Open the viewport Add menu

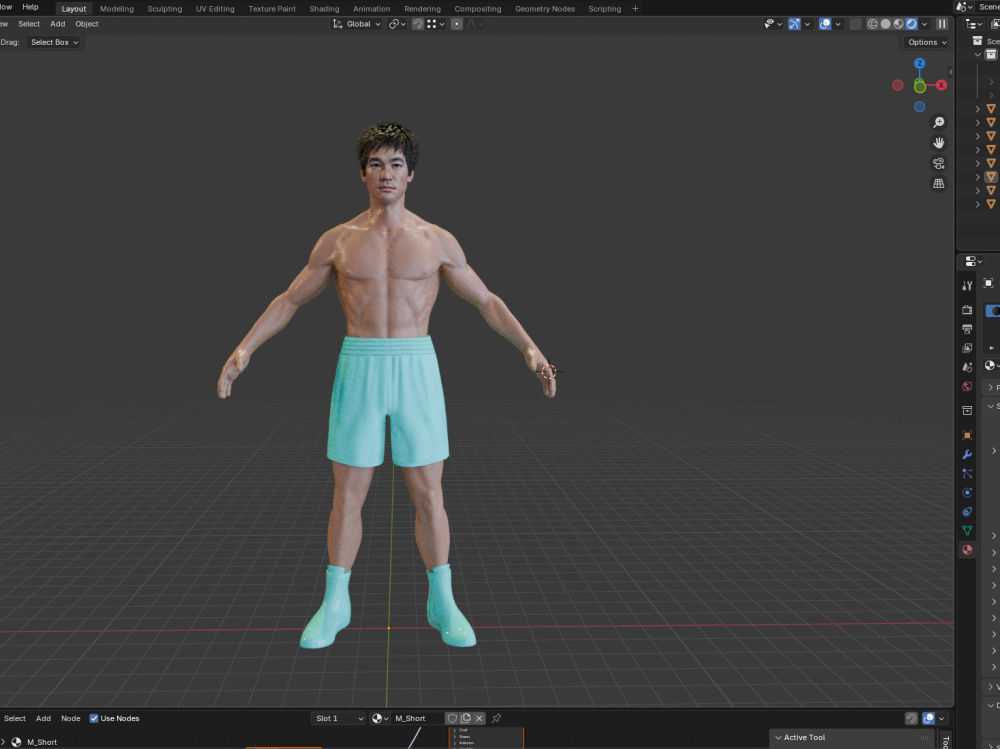[x=57, y=24]
